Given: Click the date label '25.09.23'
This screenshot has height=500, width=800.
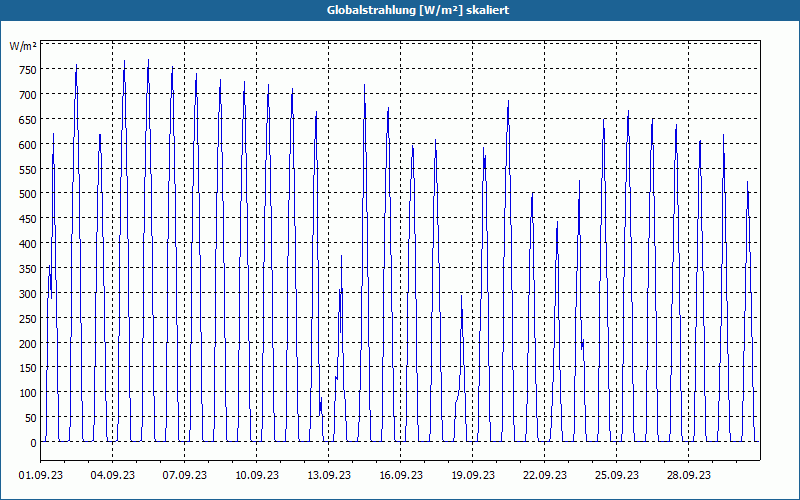Looking at the screenshot, I should [617, 476].
